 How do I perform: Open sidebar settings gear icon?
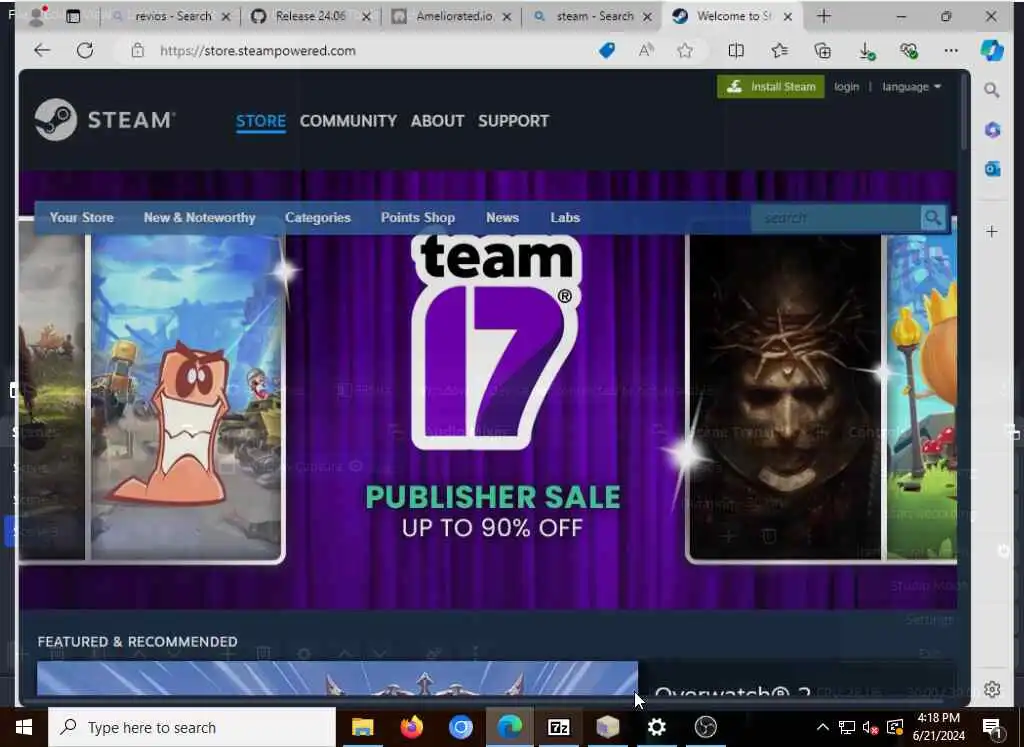(992, 689)
